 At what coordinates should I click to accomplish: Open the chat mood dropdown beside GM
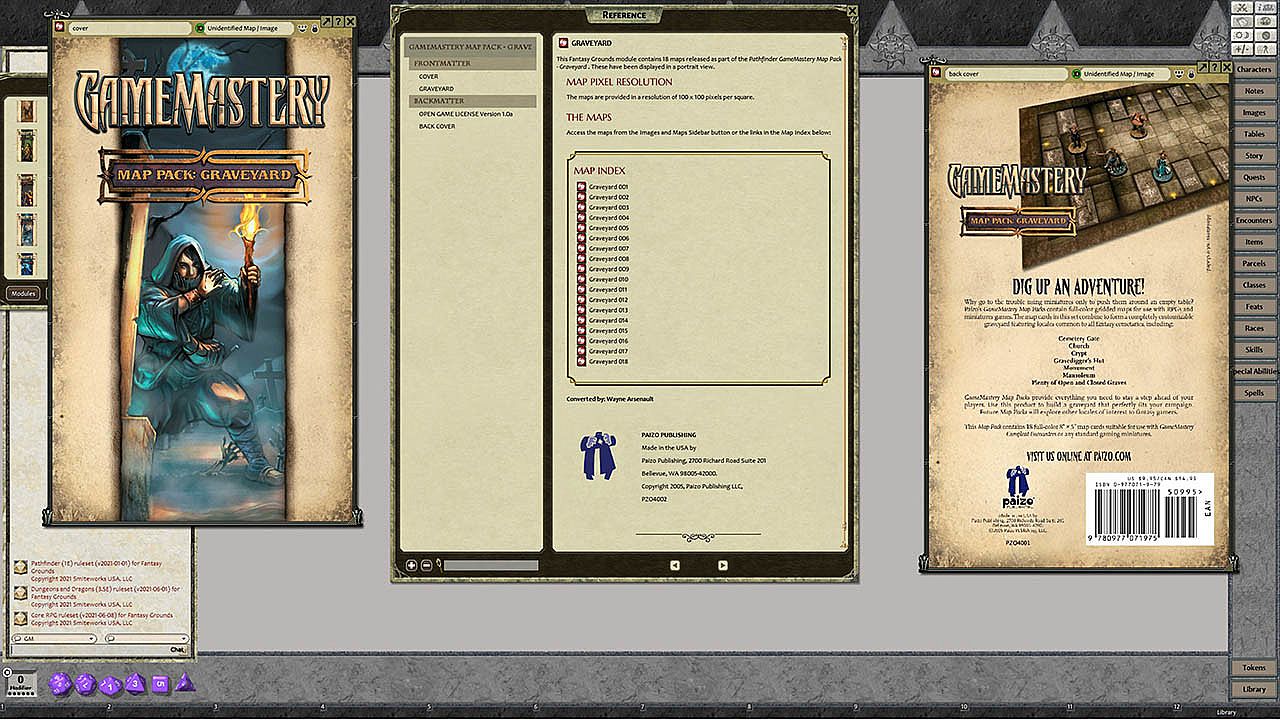[x=147, y=638]
